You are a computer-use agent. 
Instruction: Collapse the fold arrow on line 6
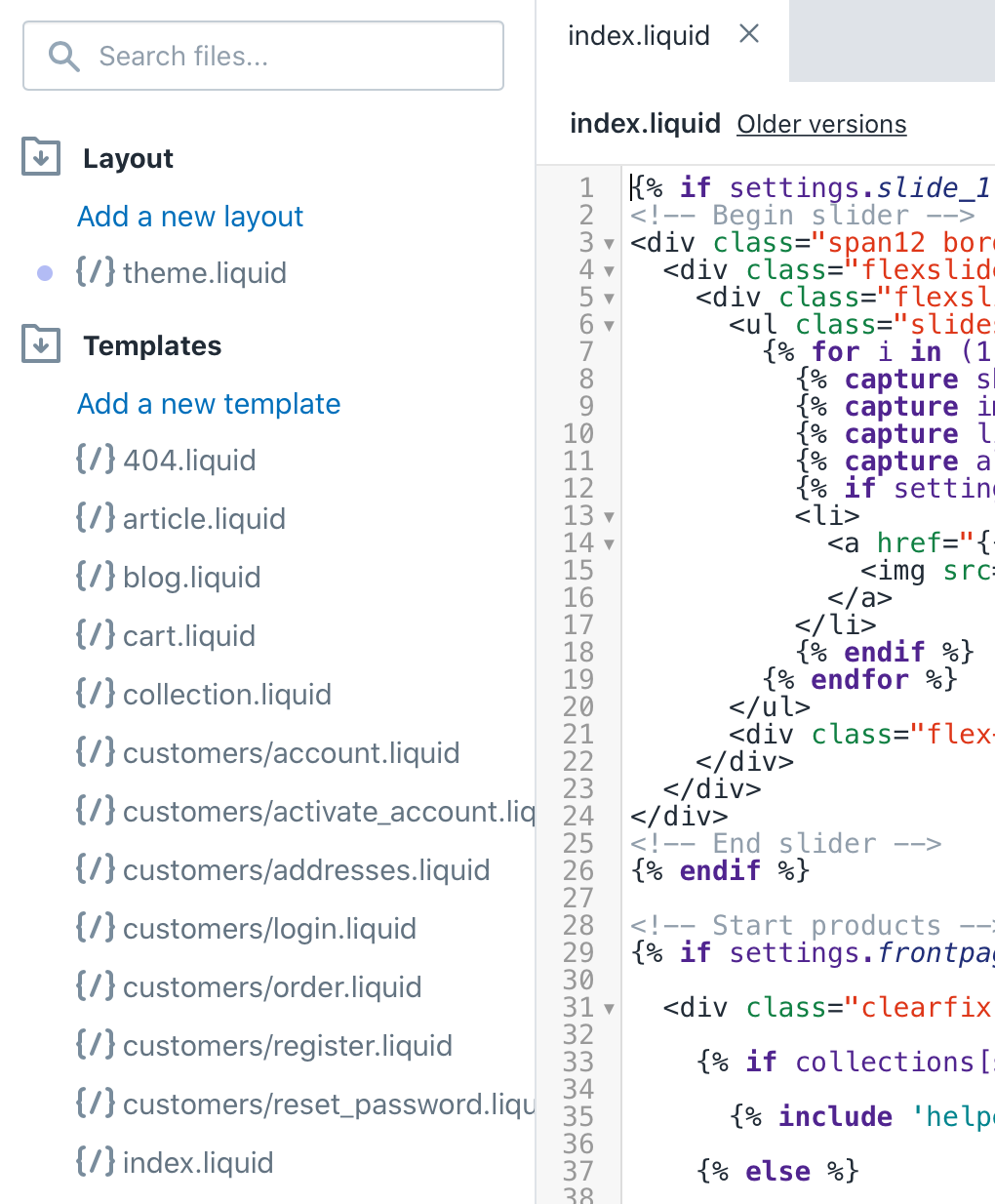click(x=609, y=326)
